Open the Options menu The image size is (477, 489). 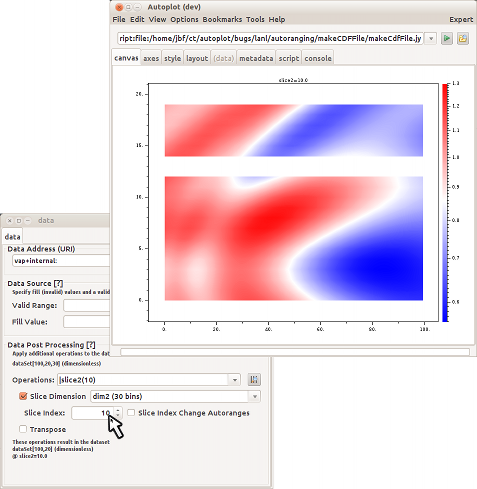(184, 19)
